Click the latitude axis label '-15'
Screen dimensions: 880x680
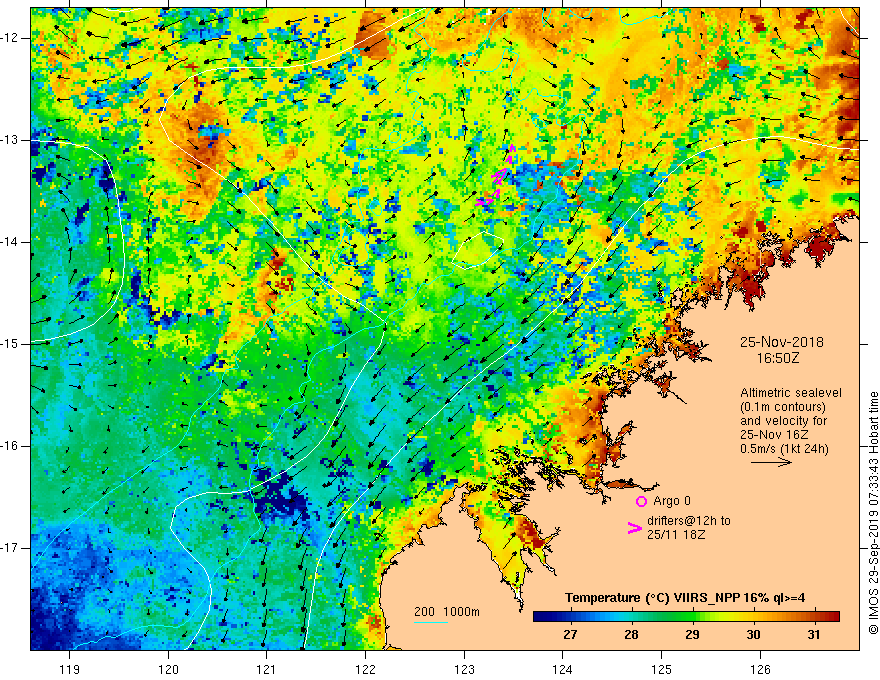(10, 344)
